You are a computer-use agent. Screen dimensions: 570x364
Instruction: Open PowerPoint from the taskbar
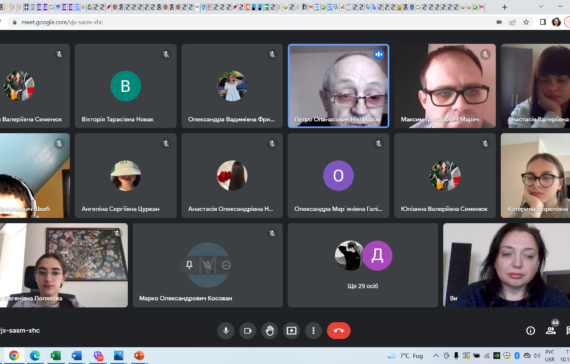coord(139,355)
